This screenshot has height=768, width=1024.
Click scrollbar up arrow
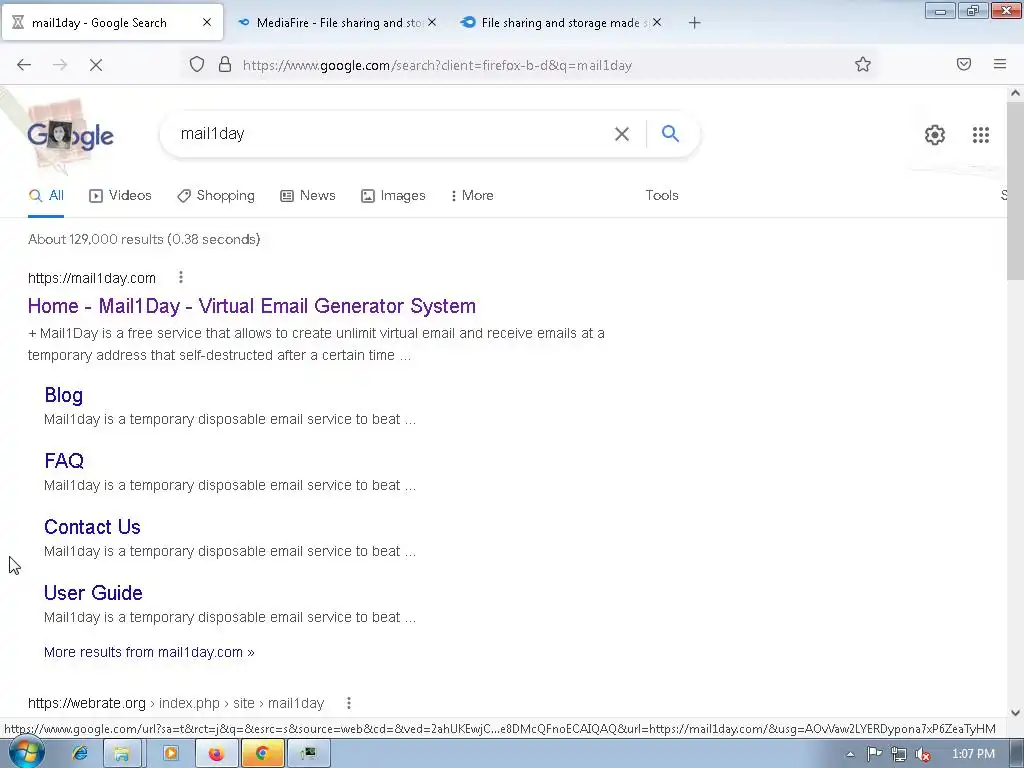(x=1015, y=93)
